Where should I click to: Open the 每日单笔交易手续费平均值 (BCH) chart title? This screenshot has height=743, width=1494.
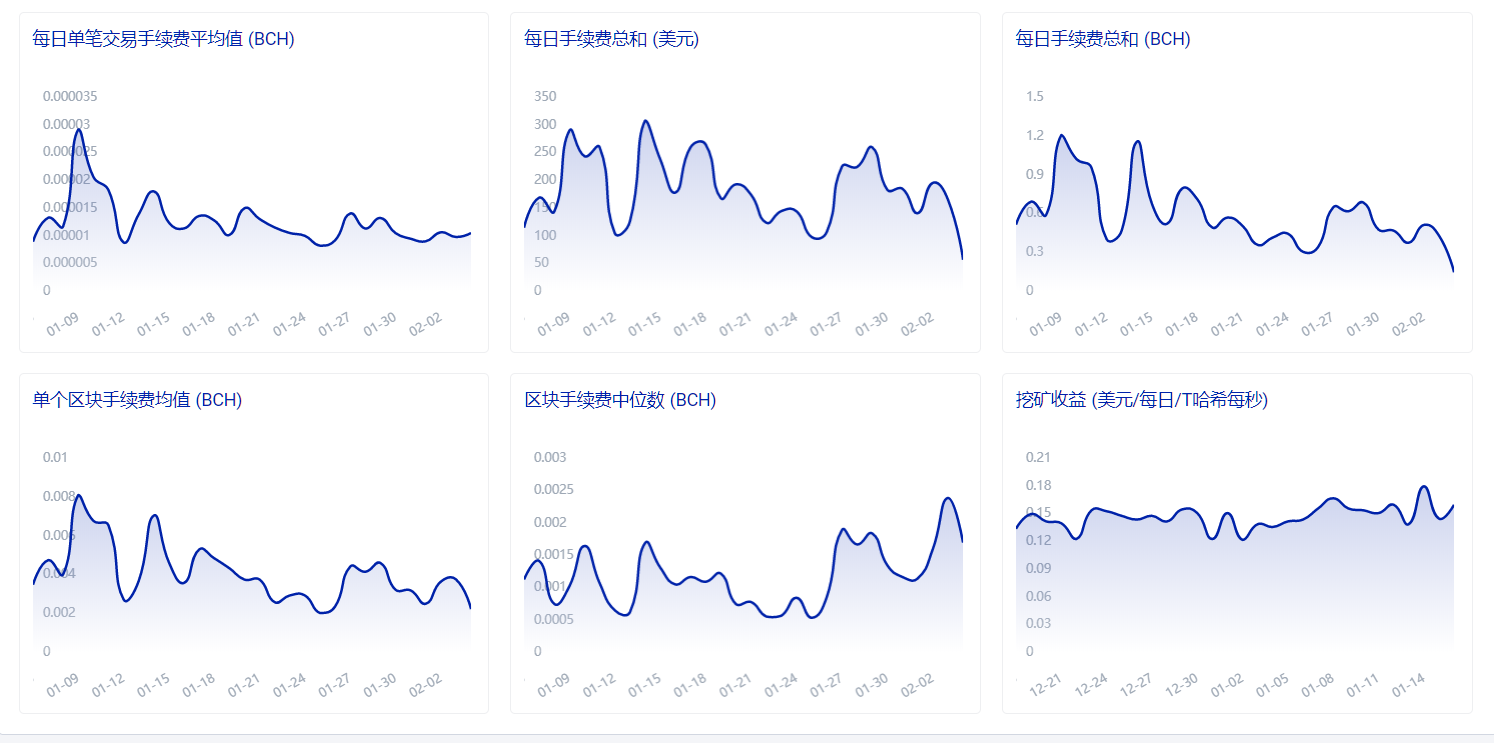tap(163, 39)
